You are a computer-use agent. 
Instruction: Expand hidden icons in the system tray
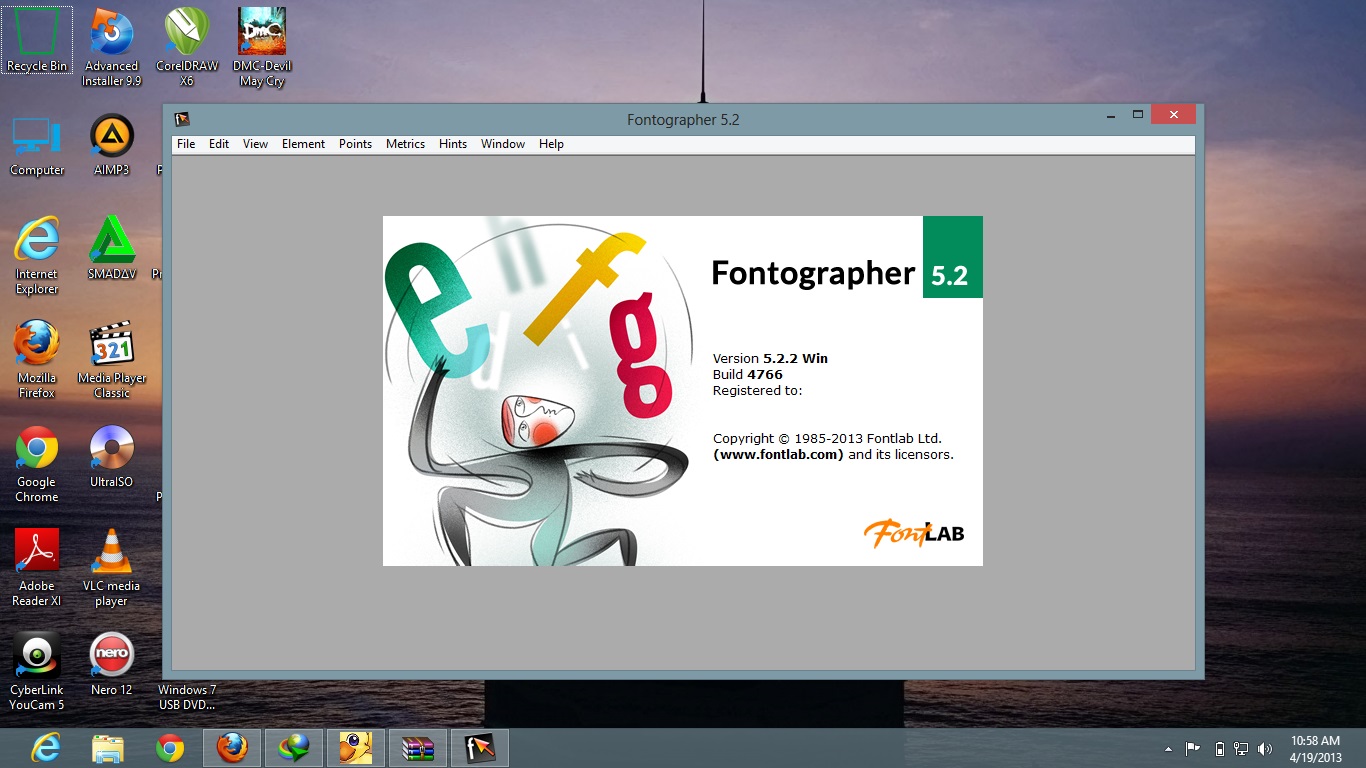(x=1168, y=747)
